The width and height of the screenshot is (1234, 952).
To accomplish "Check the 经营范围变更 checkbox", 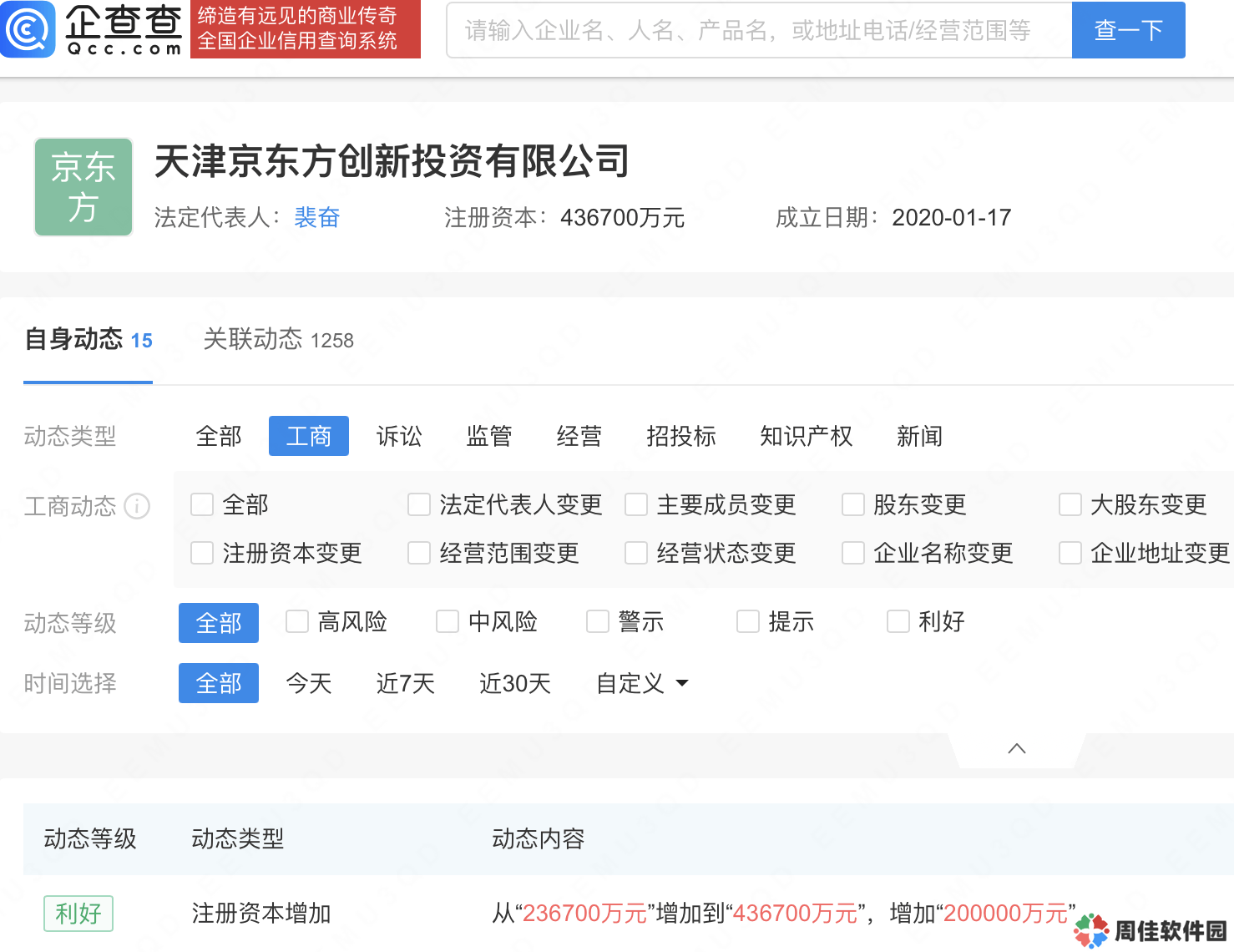I will click(419, 553).
